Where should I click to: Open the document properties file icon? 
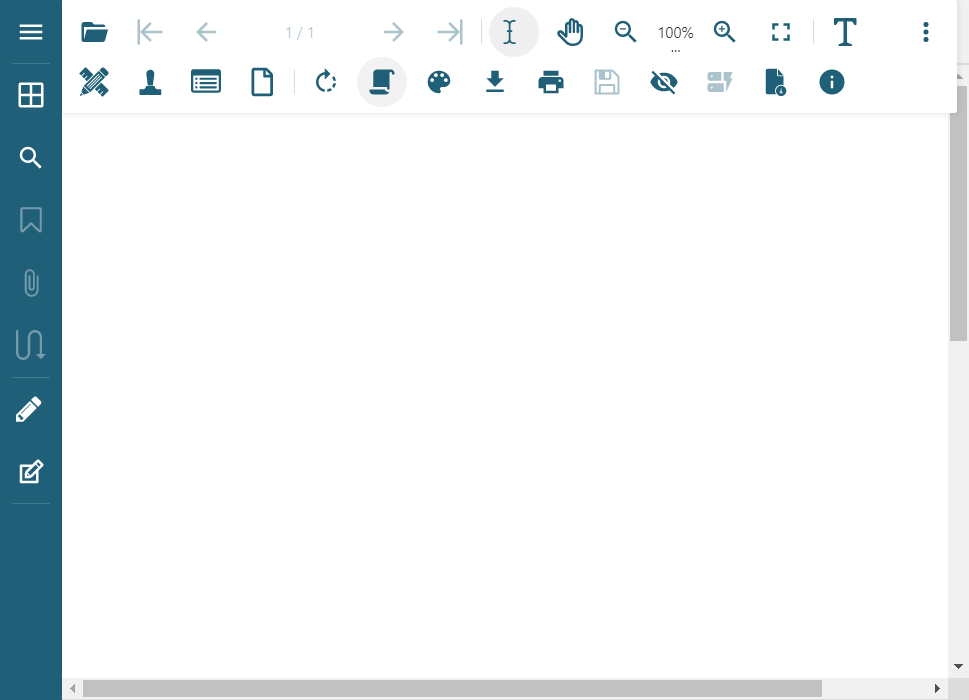[x=775, y=82]
